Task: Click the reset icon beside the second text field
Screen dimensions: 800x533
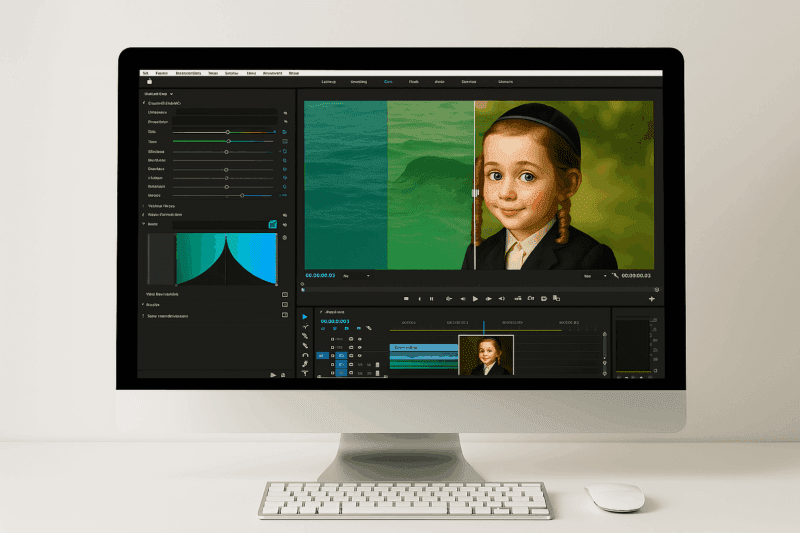Action: pyautogui.click(x=285, y=122)
